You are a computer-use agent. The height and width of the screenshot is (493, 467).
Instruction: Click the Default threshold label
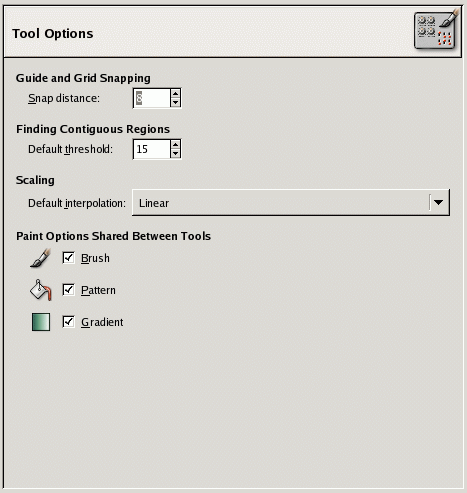pyautogui.click(x=70, y=149)
